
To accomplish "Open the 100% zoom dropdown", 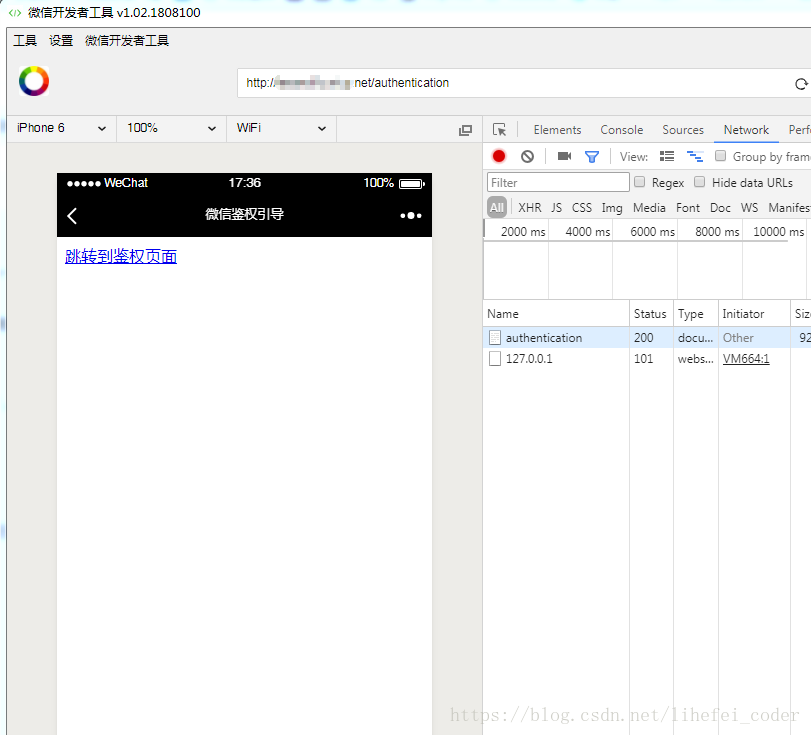I will tap(171, 128).
